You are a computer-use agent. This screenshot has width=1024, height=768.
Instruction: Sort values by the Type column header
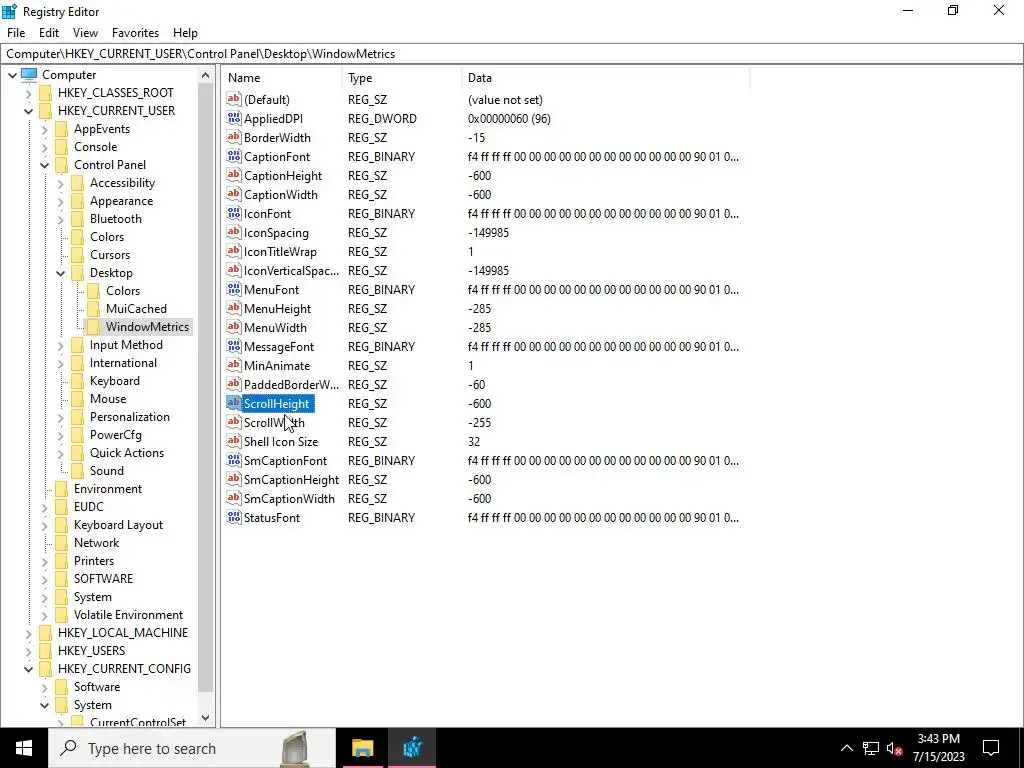402,78
